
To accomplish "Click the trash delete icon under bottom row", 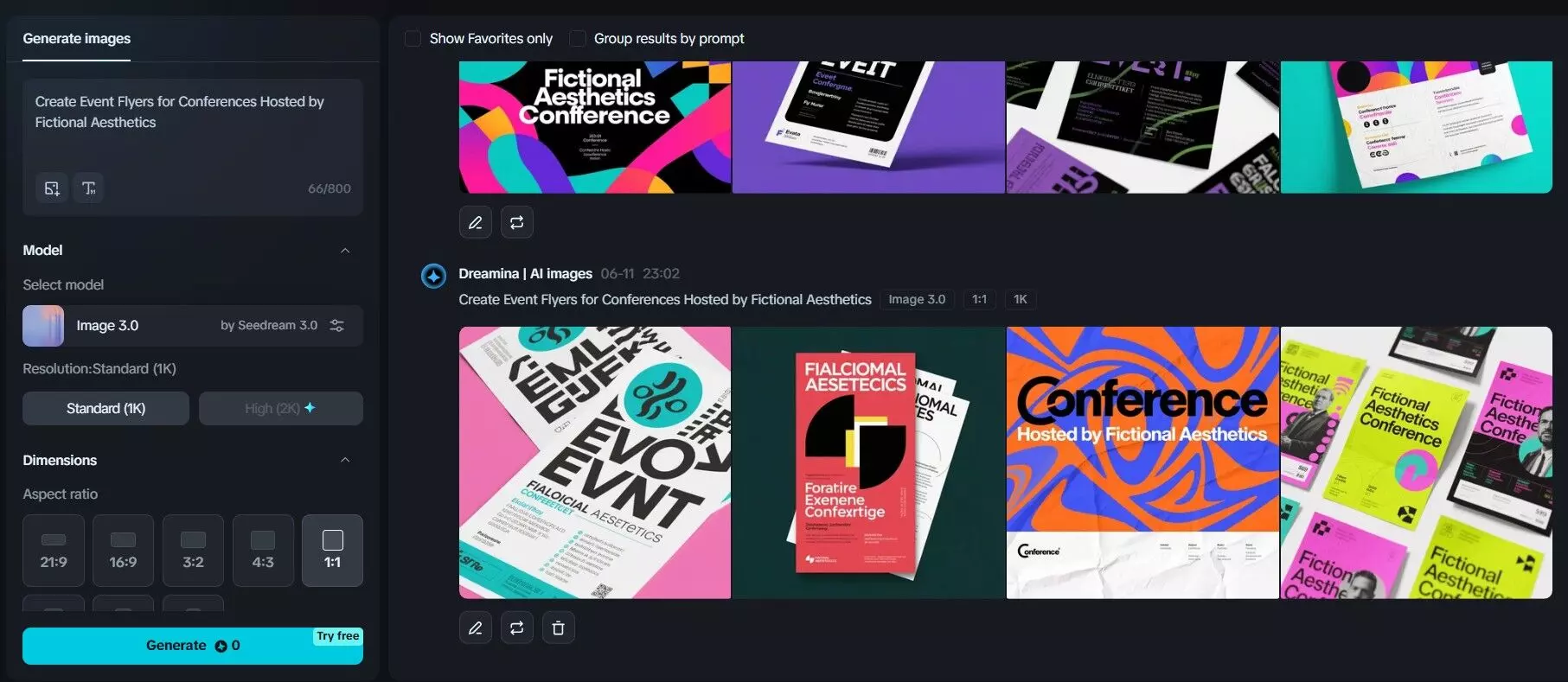I will (x=559, y=628).
